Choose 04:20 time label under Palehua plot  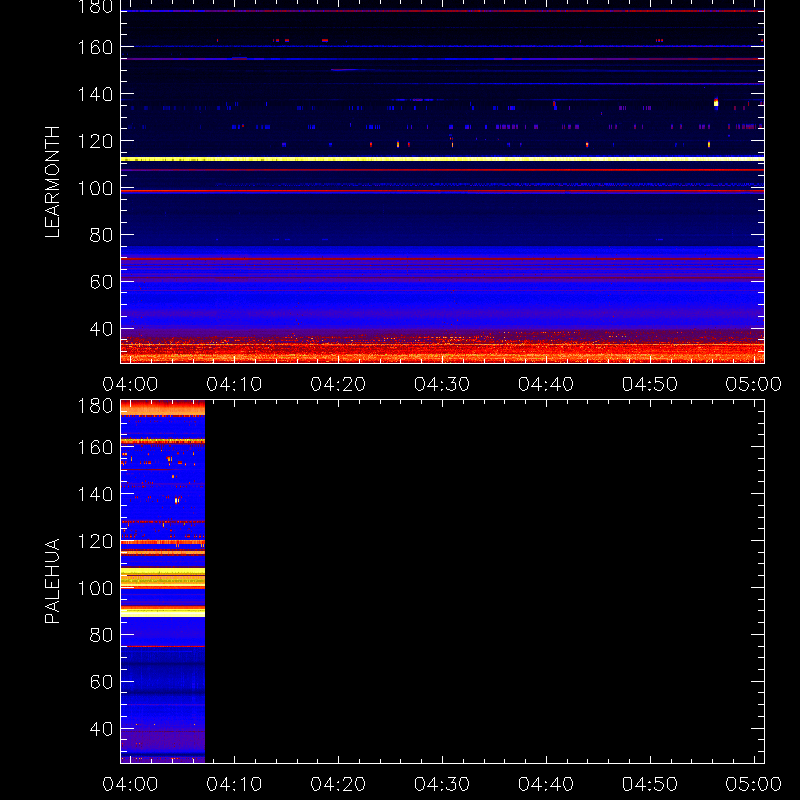pyautogui.click(x=338, y=784)
